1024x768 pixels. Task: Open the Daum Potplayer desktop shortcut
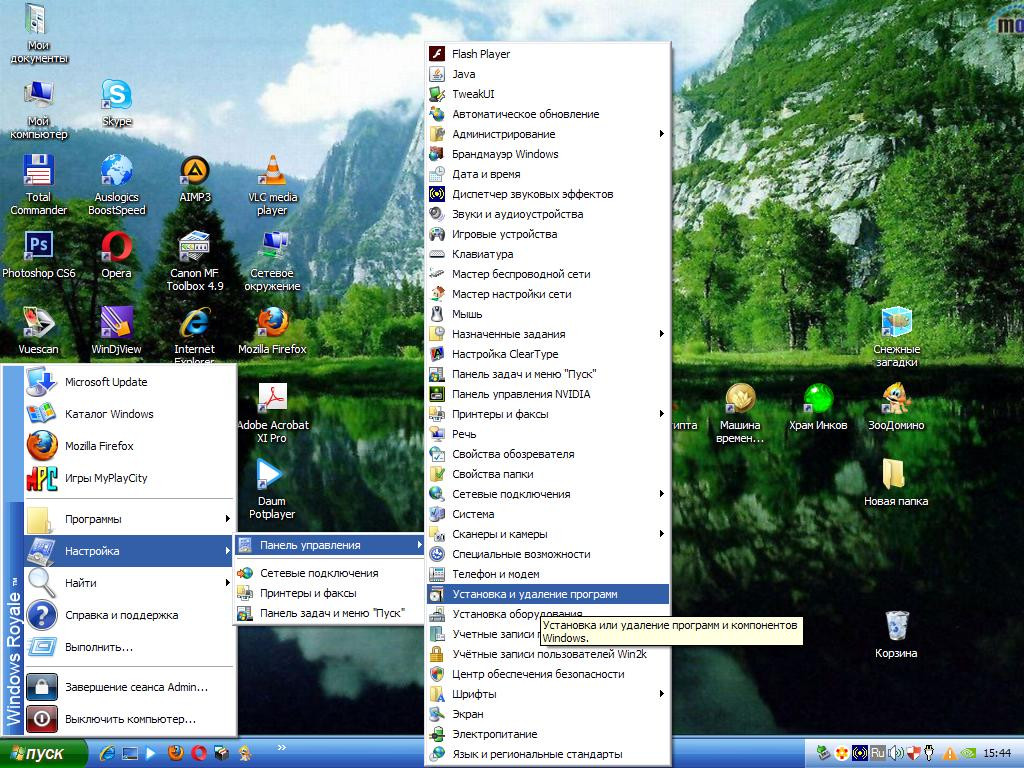pyautogui.click(x=272, y=478)
